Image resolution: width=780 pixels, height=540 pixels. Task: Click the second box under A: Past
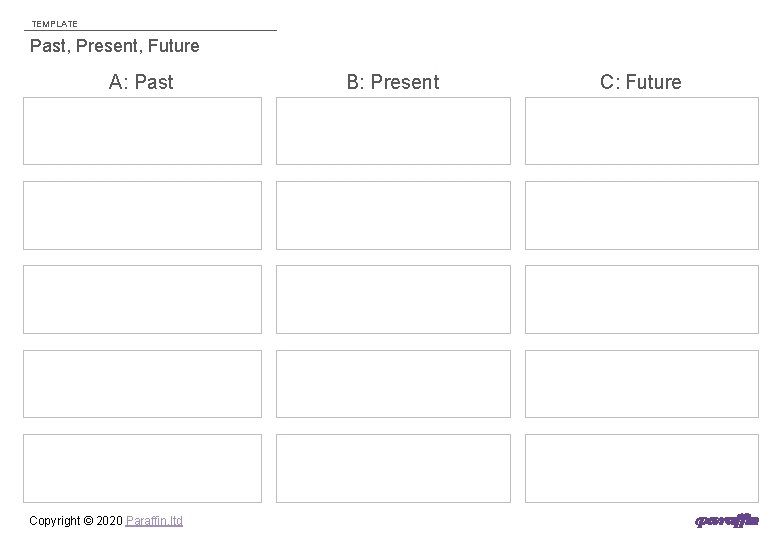click(x=142, y=215)
